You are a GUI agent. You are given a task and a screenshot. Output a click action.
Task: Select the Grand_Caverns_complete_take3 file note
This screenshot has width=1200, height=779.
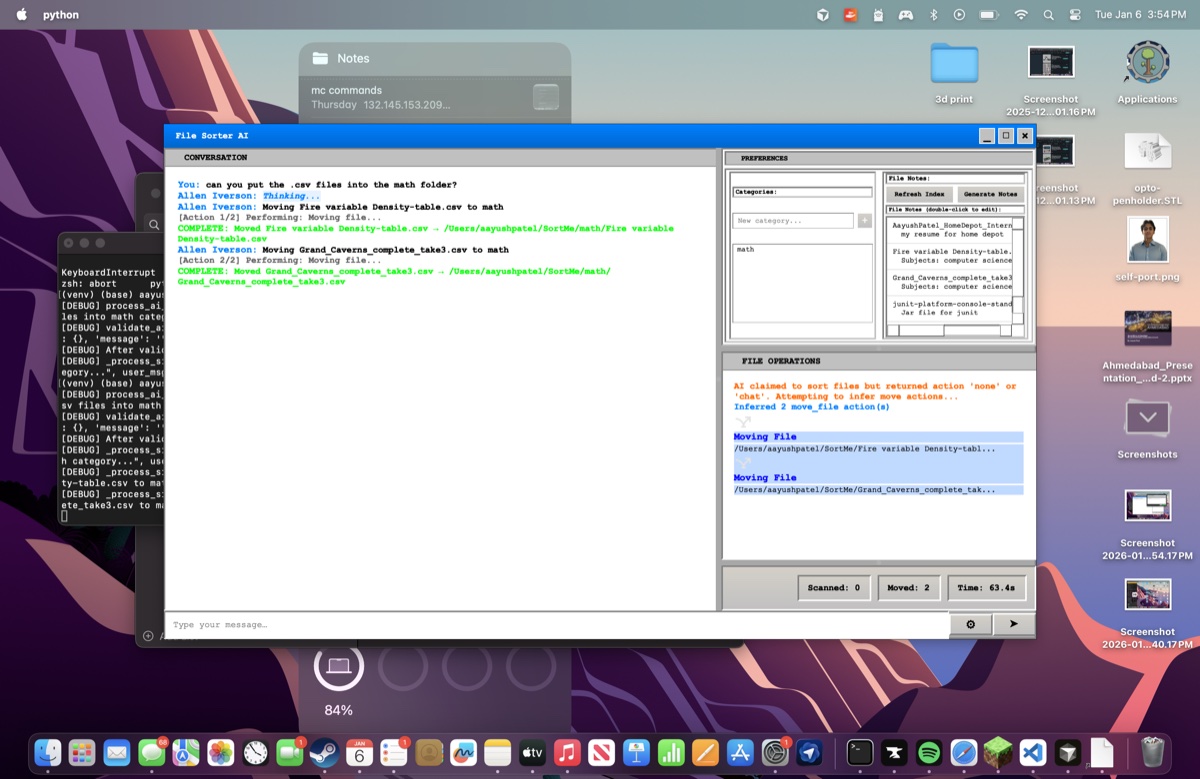coord(950,282)
